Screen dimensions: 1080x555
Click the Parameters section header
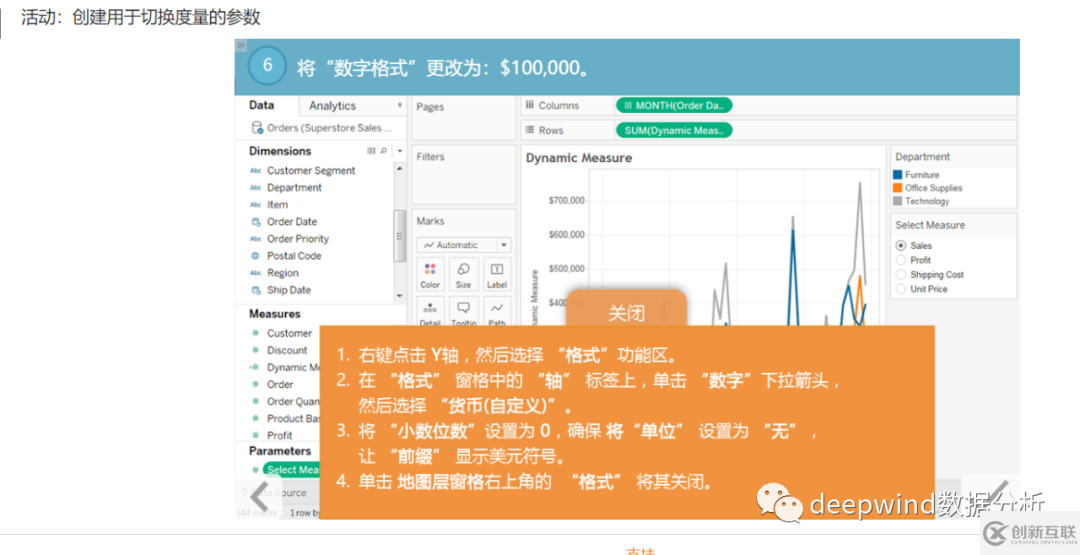coord(280,451)
